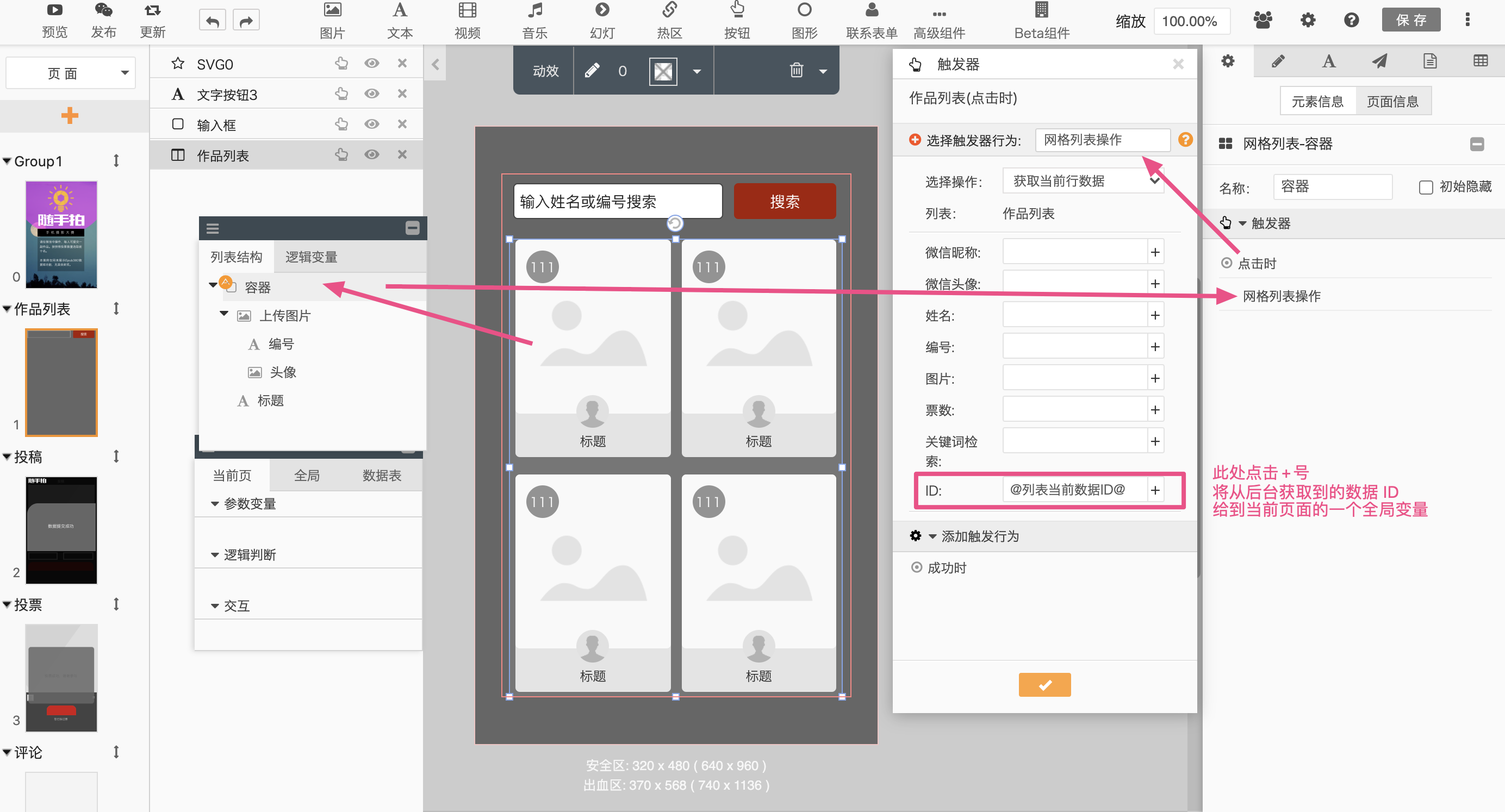The width and height of the screenshot is (1505, 812).
Task: Switch to the 逻辑变量 tab
Action: pos(311,257)
